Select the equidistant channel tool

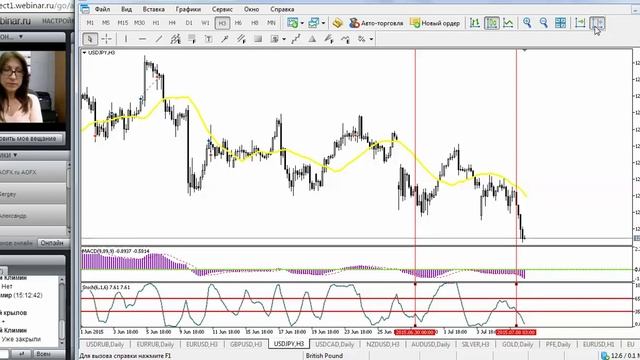coord(176,39)
